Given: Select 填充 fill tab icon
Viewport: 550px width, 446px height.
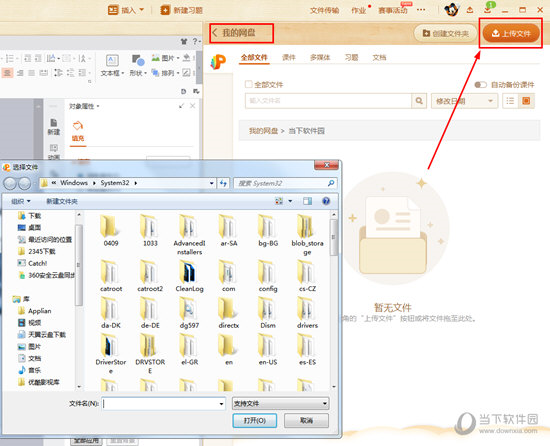Looking at the screenshot, I should click(x=78, y=131).
